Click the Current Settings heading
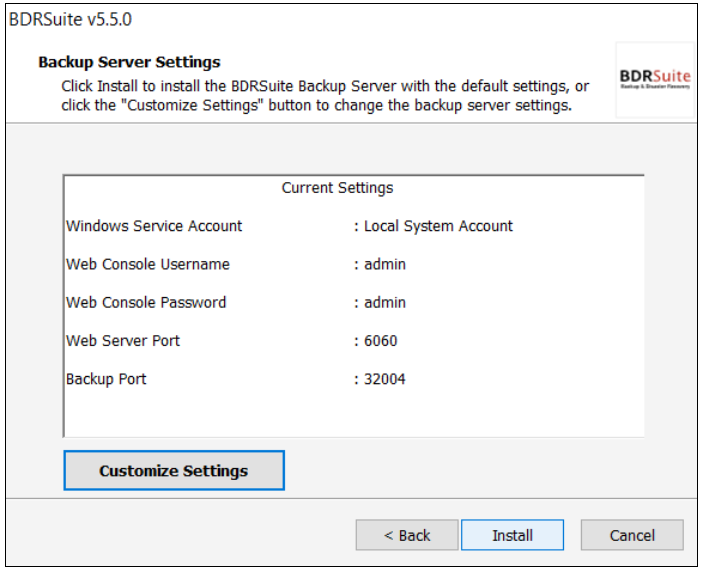 [x=337, y=188]
